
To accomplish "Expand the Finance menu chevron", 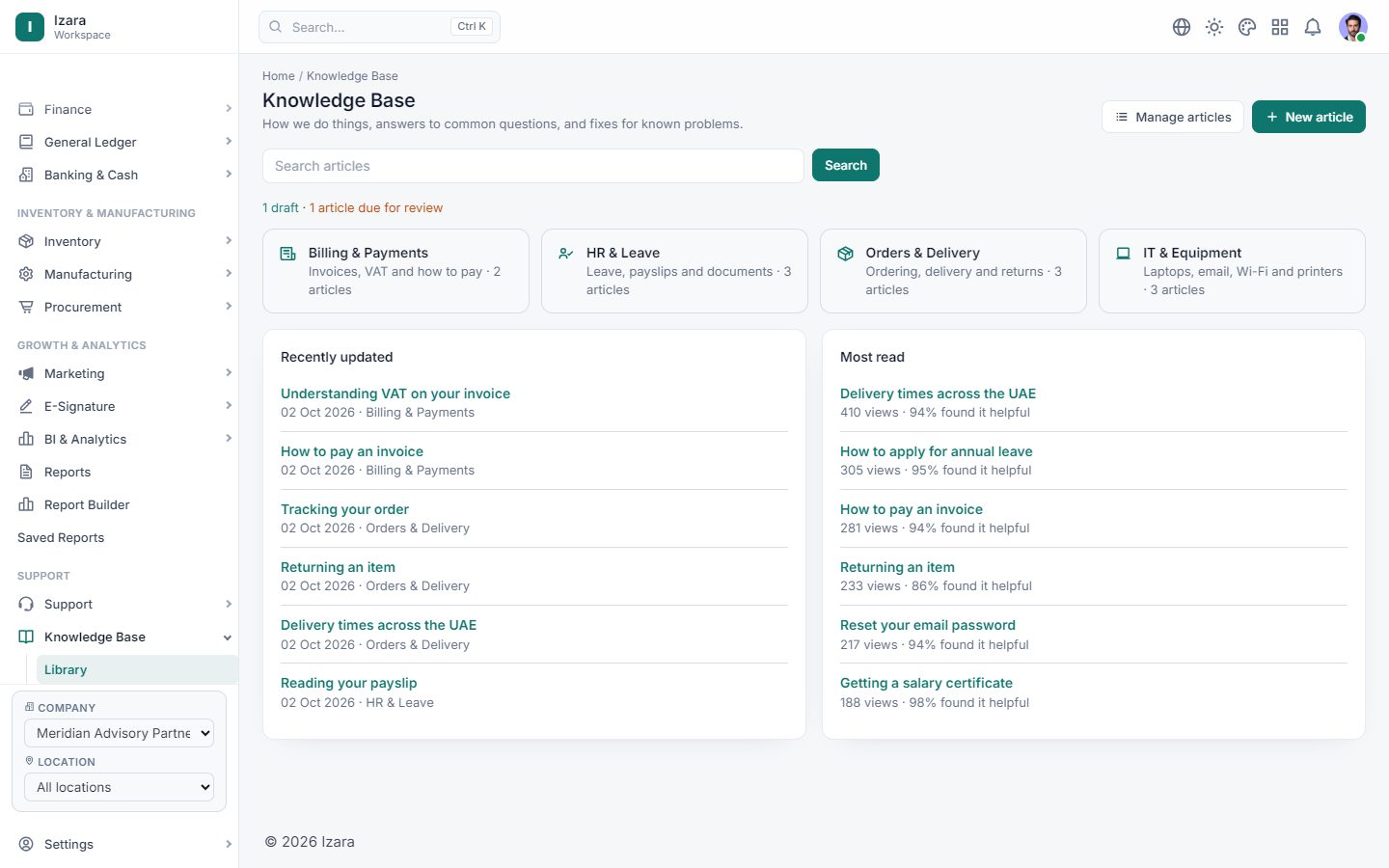I will pyautogui.click(x=229, y=108).
